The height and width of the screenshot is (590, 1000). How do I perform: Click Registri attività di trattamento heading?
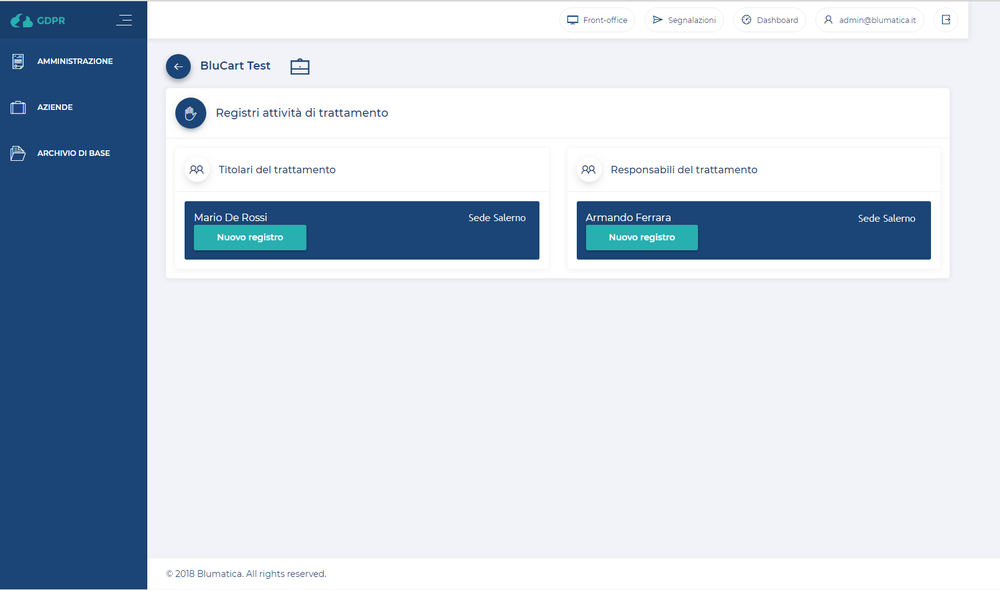[x=302, y=113]
